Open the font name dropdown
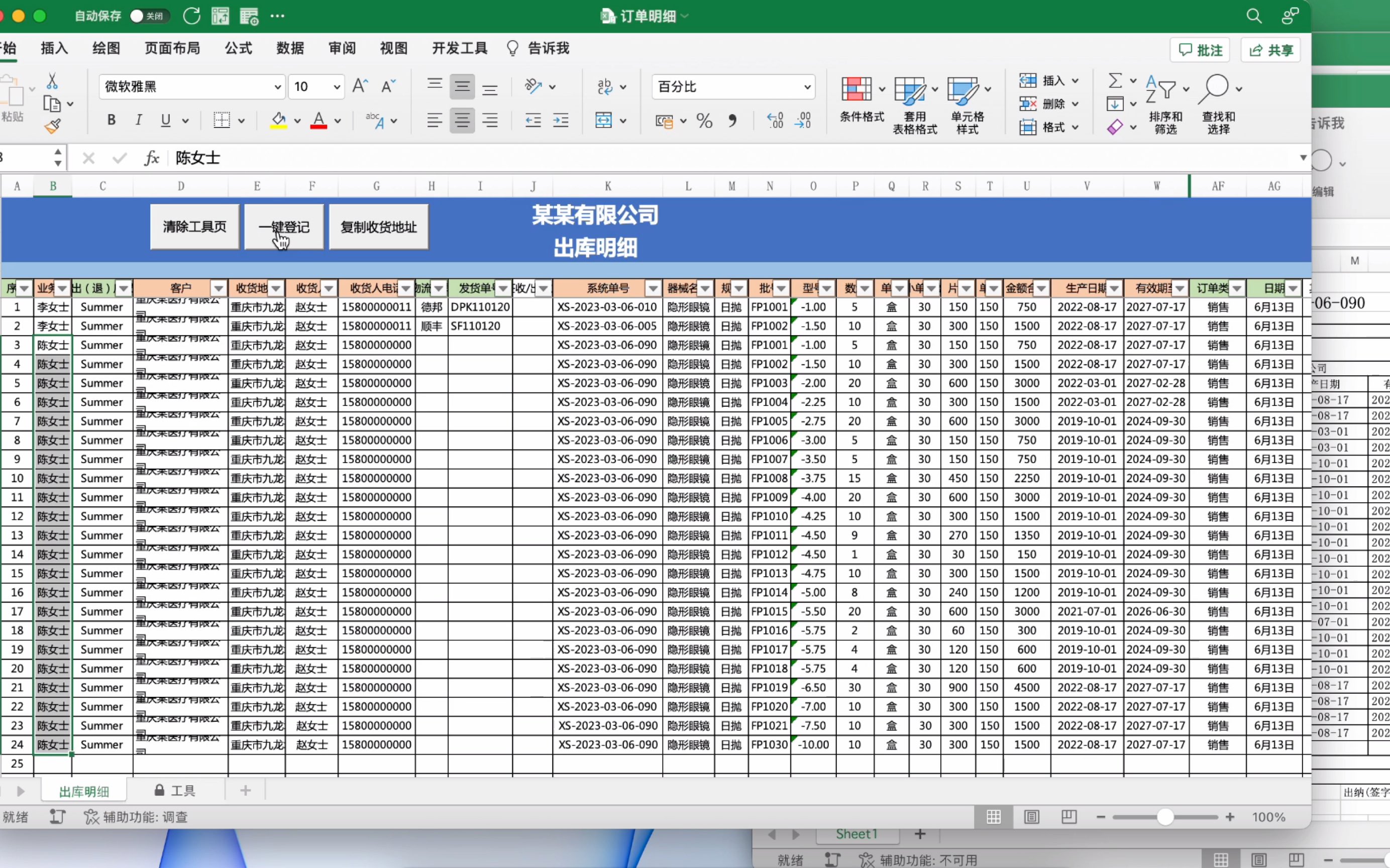 pyautogui.click(x=277, y=87)
